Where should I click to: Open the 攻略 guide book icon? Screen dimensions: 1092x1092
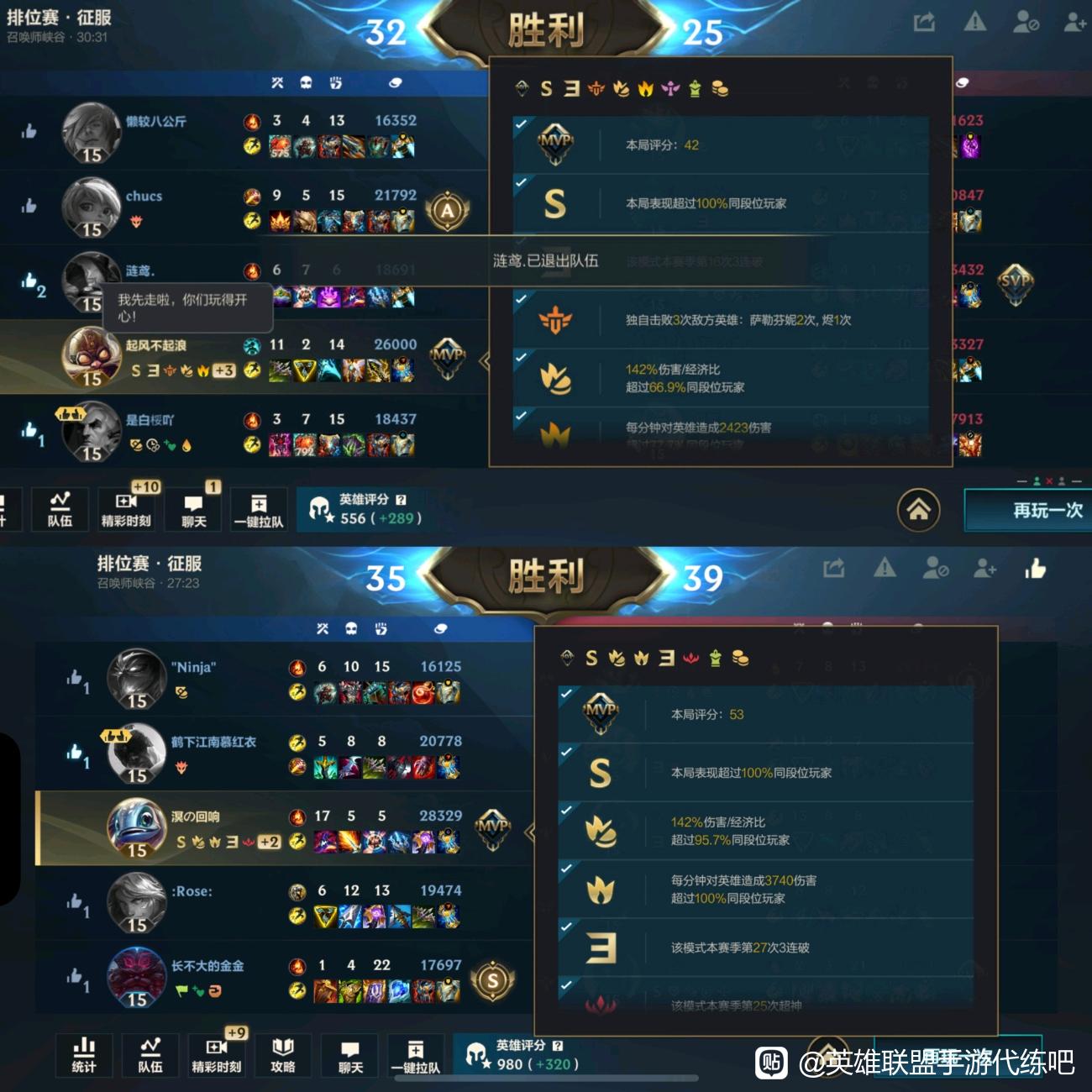pyautogui.click(x=283, y=1055)
